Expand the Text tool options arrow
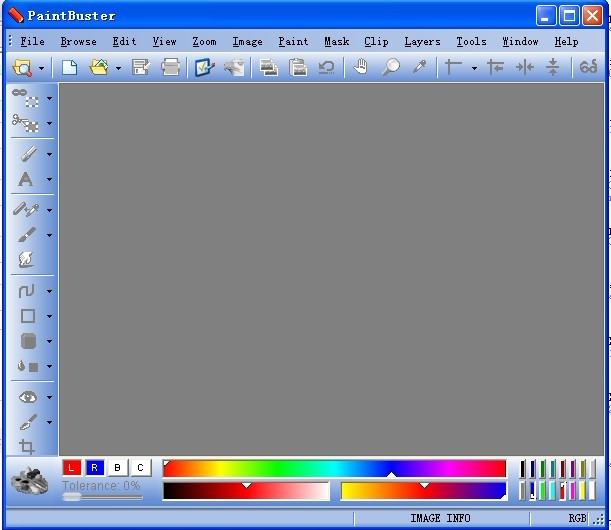 [x=49, y=180]
